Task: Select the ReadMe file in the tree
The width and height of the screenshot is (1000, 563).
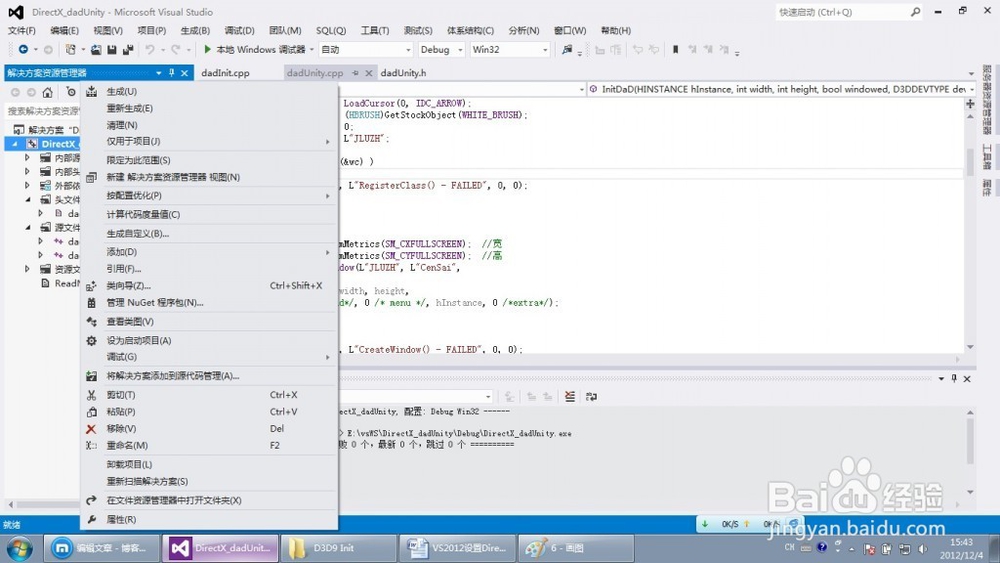Action: (x=61, y=283)
